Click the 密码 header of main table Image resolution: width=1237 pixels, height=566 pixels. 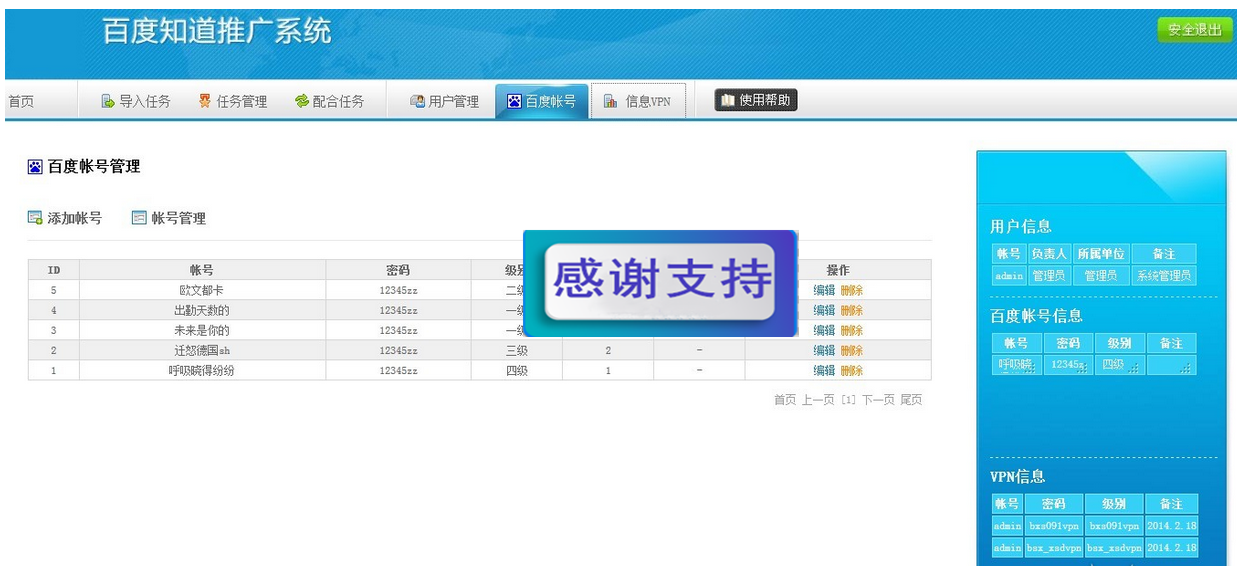tap(398, 270)
